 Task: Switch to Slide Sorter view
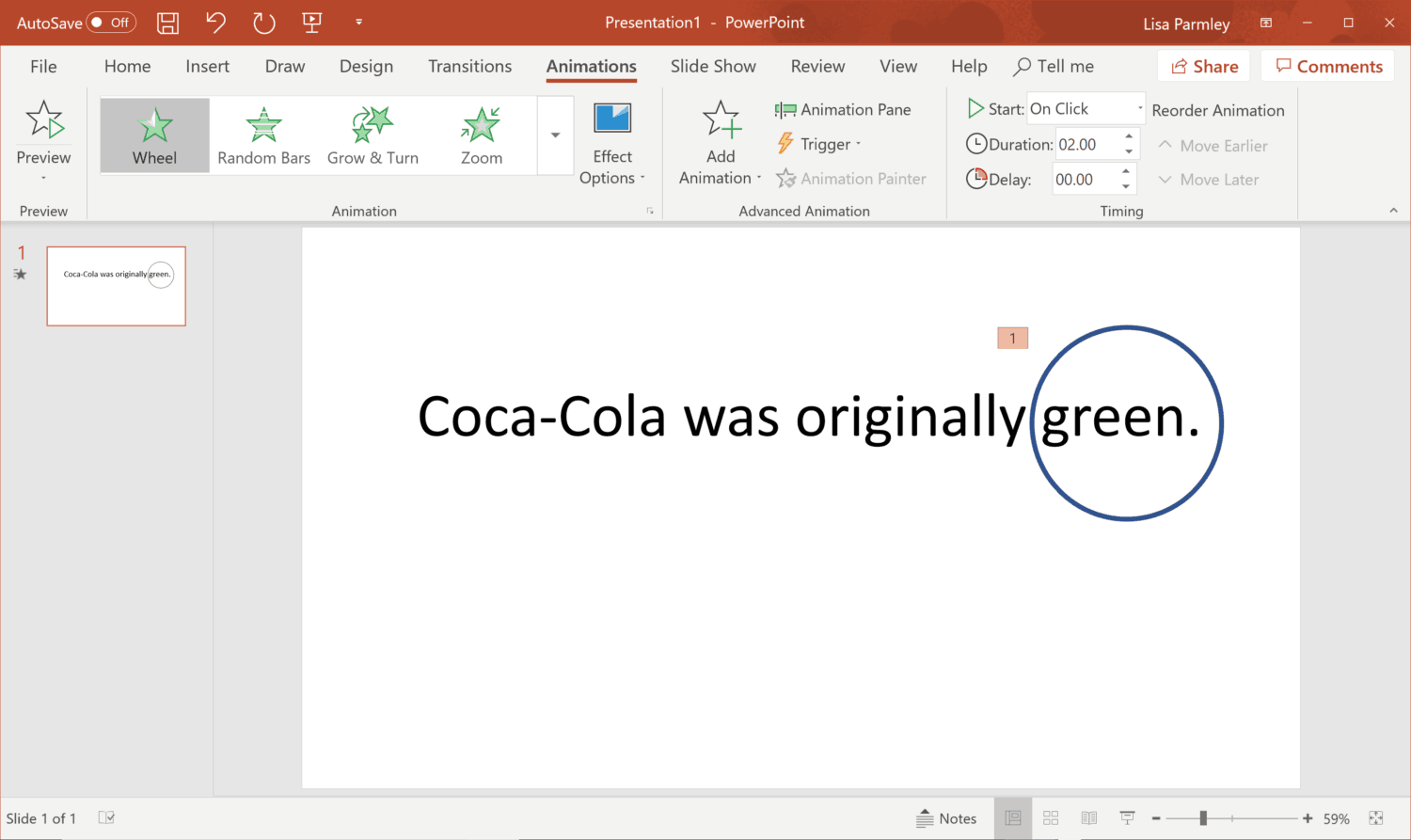point(1051,818)
